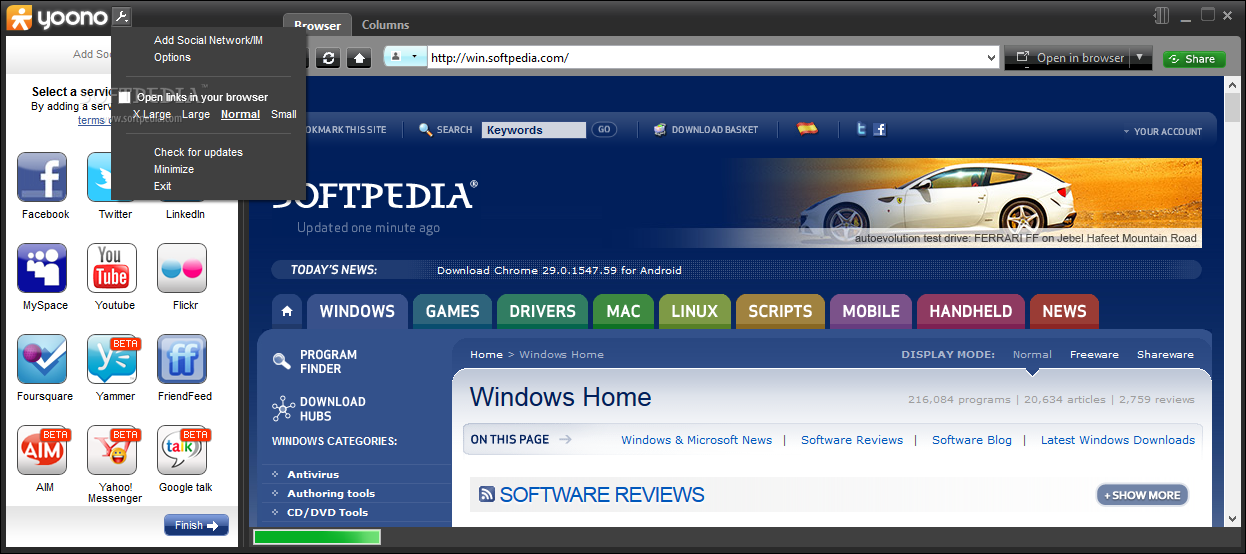The height and width of the screenshot is (554, 1246).
Task: Click the Open in browser button
Action: pyautogui.click(x=1069, y=58)
